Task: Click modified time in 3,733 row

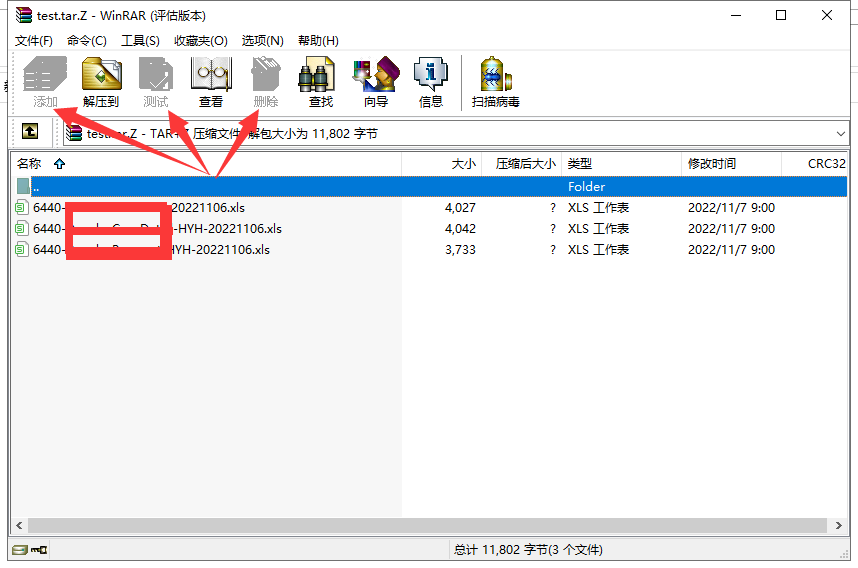Action: click(731, 250)
